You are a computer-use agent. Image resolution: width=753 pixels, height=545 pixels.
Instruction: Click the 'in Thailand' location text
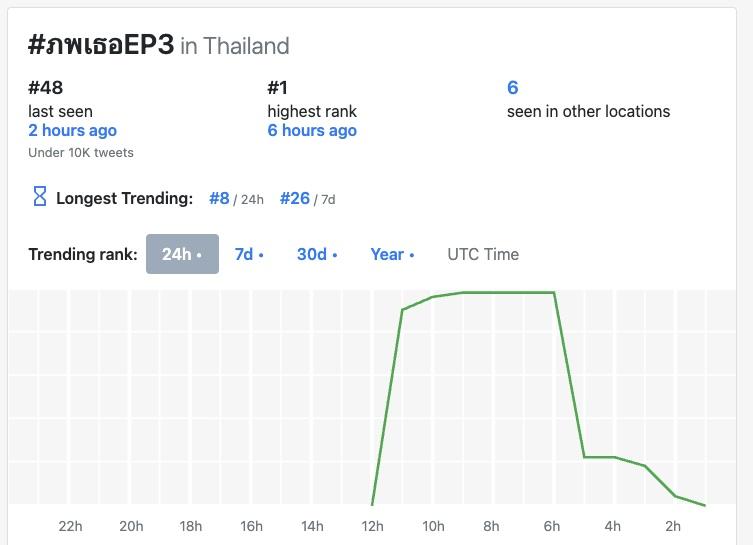pyautogui.click(x=235, y=46)
